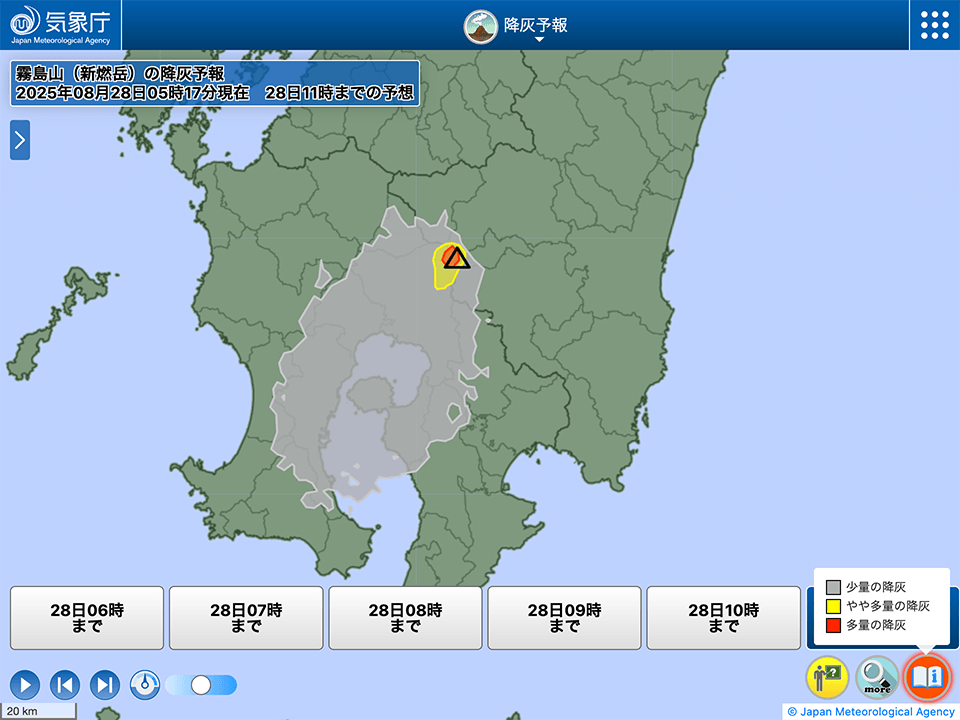This screenshot has width=960, height=720.
Task: Skip to the first forecast frame
Action: click(65, 685)
